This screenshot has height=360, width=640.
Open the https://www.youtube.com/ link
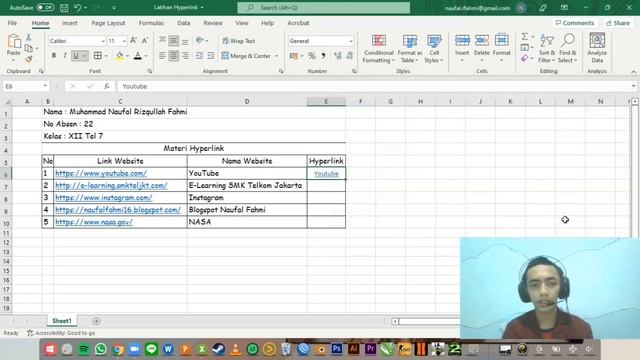click(x=101, y=173)
